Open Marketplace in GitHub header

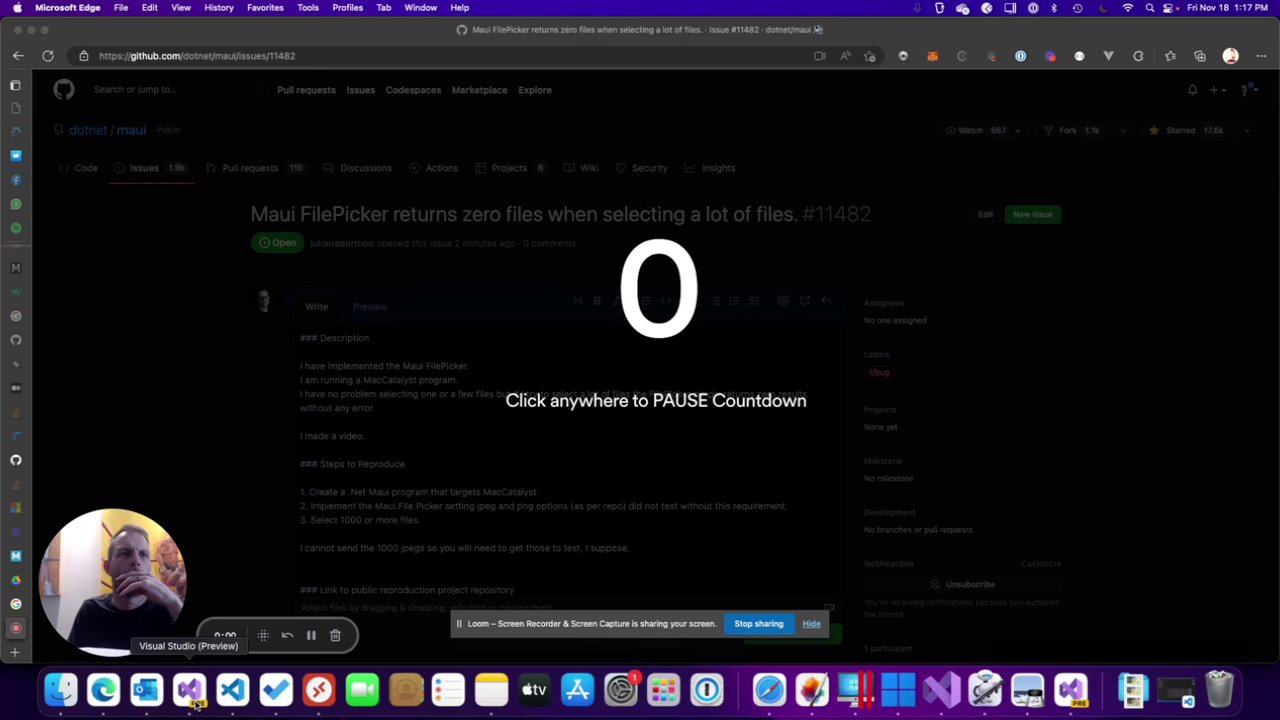(479, 90)
